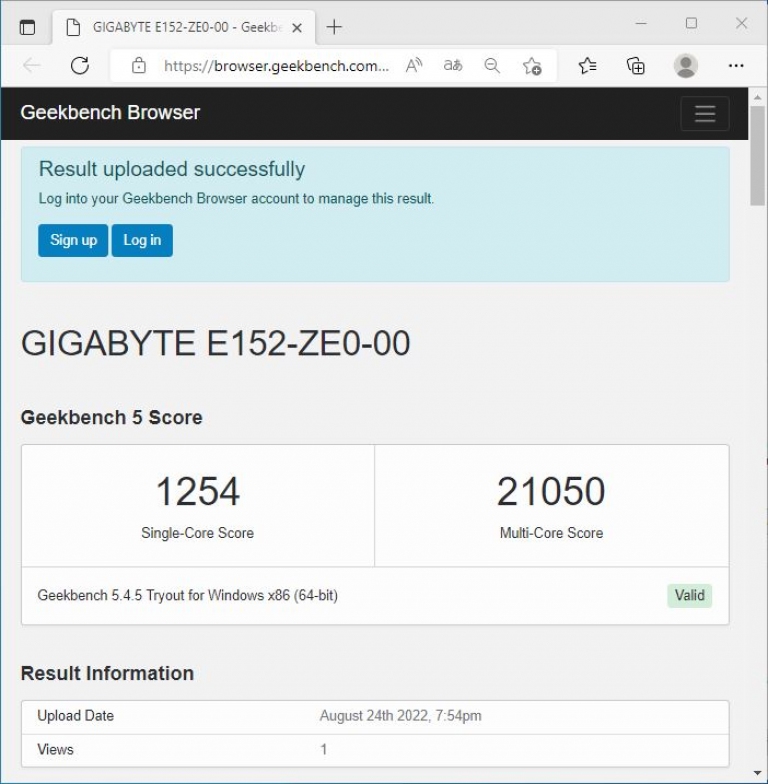Open the Collections panel
Screen dimensions: 768x784
pos(636,66)
